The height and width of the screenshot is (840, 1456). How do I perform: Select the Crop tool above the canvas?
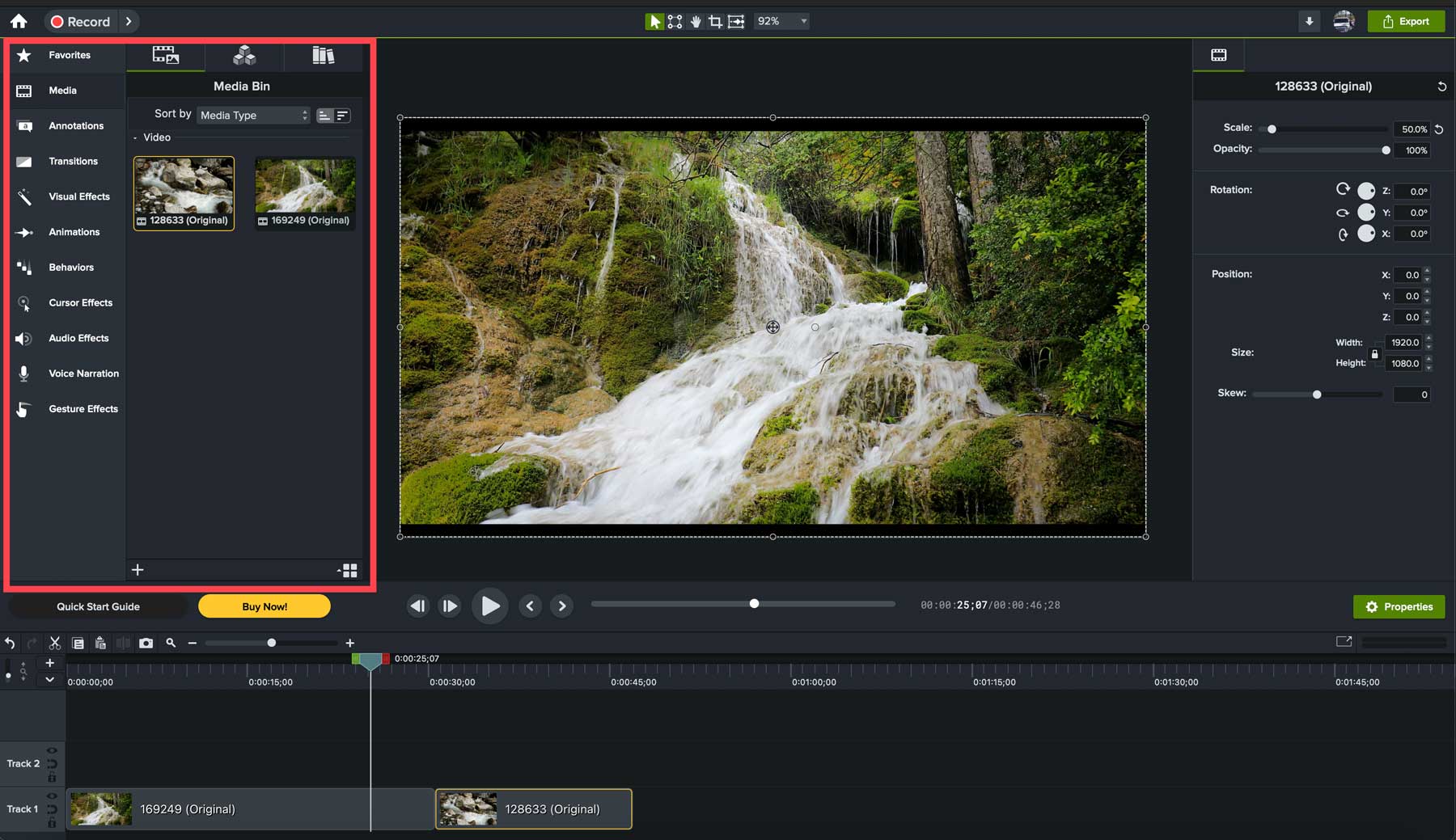click(x=715, y=21)
